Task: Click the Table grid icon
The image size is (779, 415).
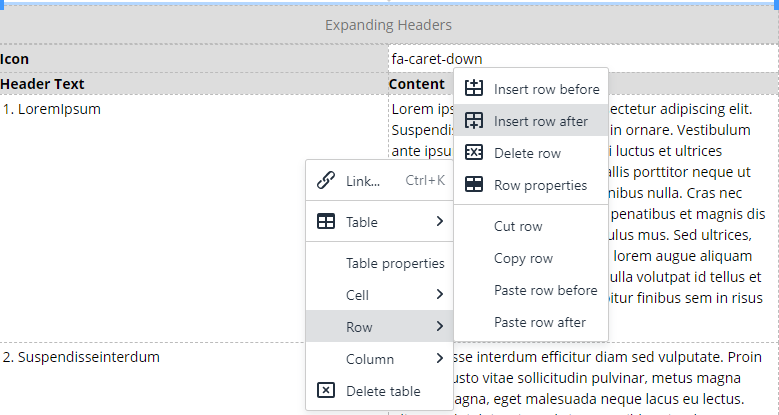Action: click(325, 222)
